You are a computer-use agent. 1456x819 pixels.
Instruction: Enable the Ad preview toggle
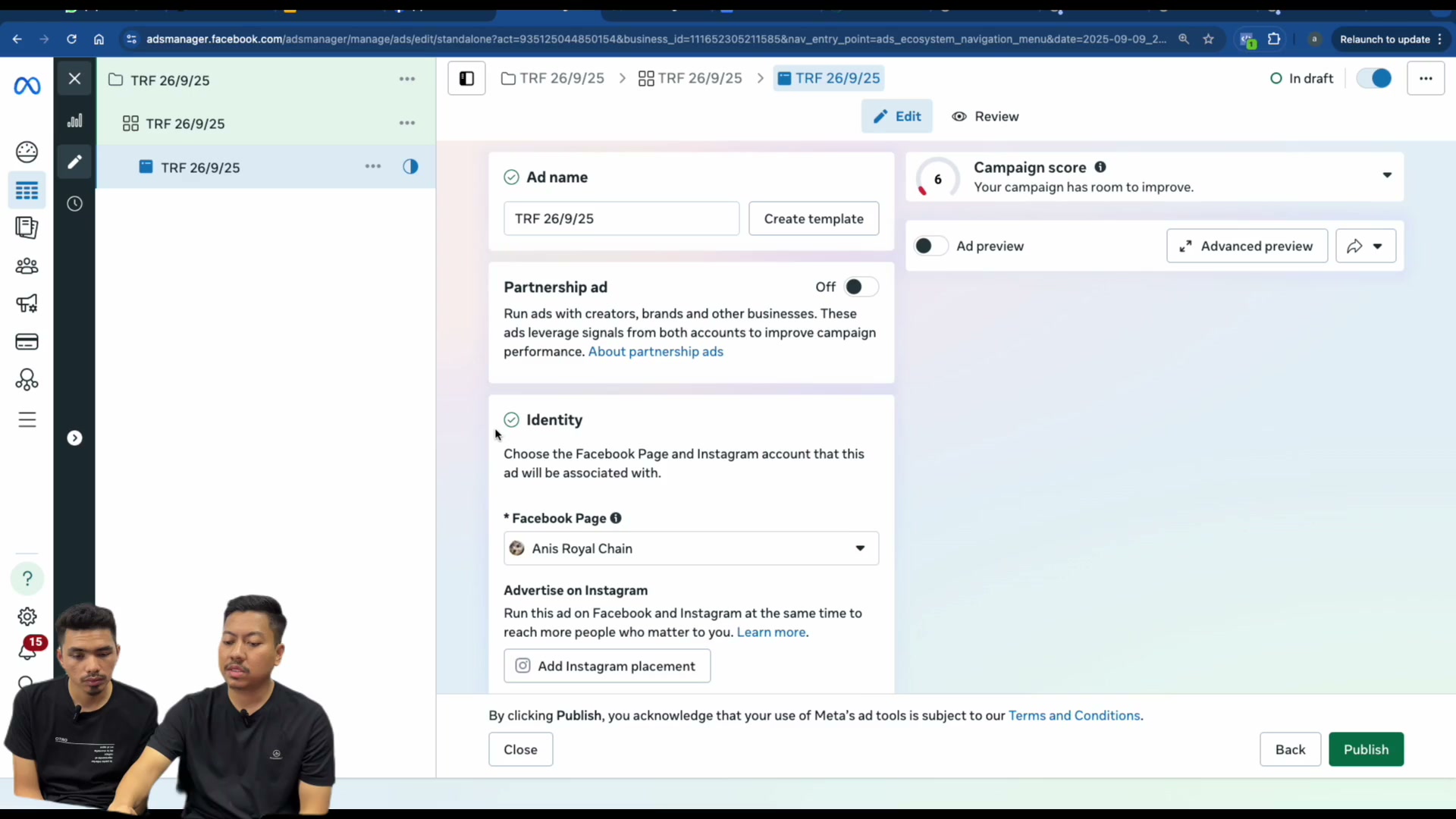[x=931, y=246]
